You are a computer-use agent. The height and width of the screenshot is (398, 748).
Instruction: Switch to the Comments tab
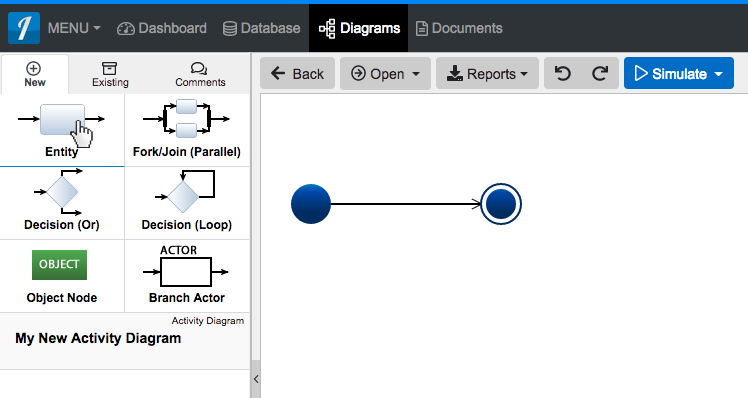tap(200, 74)
